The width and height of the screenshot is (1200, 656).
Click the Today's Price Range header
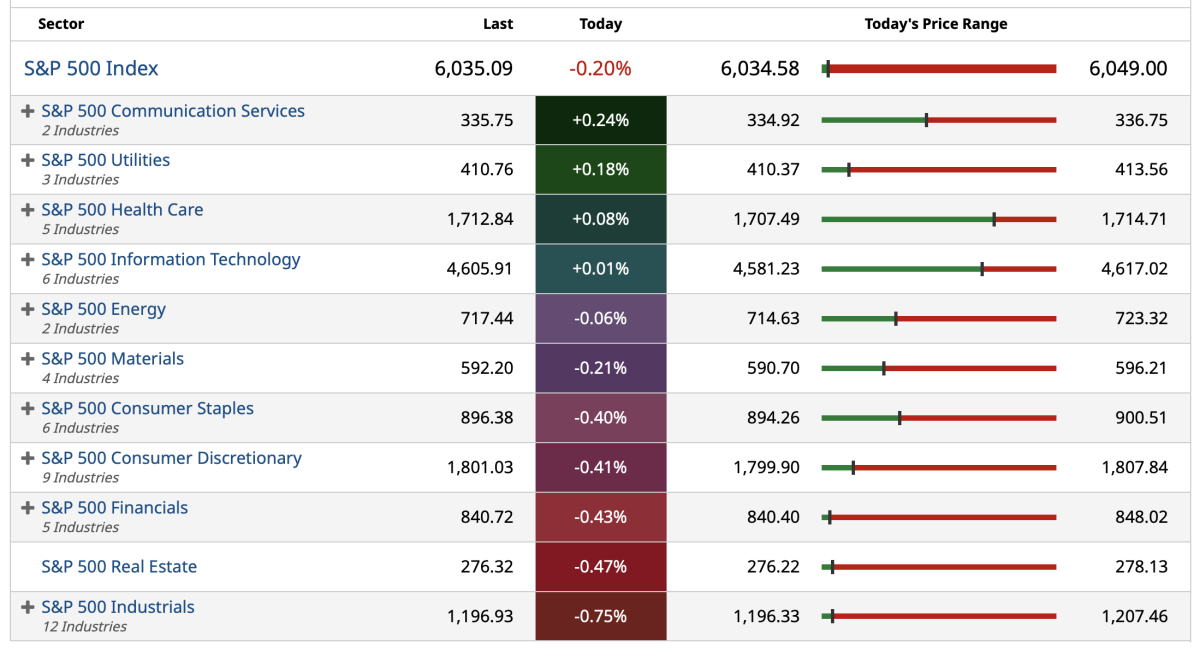click(936, 24)
